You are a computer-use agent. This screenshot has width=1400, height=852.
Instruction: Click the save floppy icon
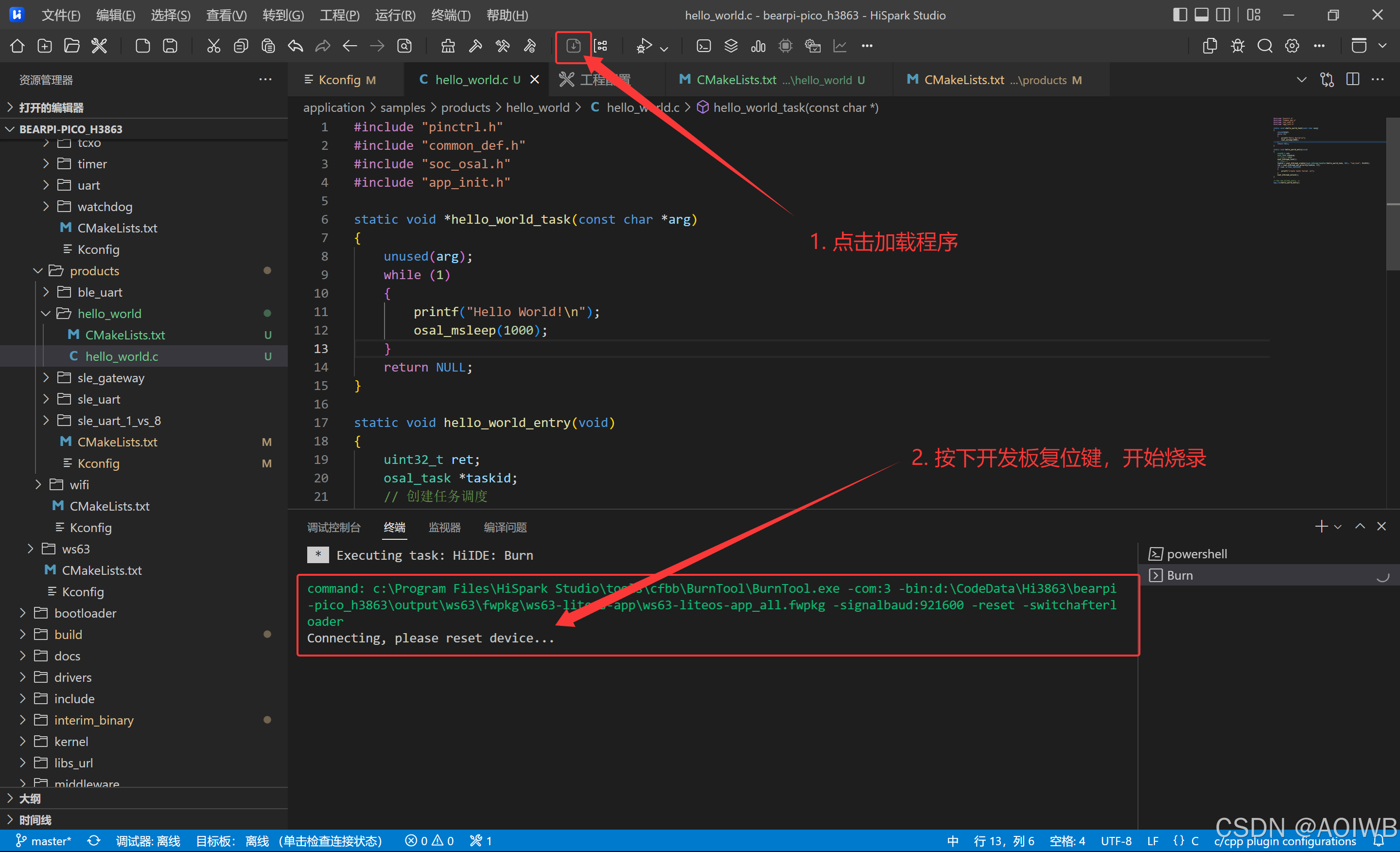pyautogui.click(x=170, y=46)
